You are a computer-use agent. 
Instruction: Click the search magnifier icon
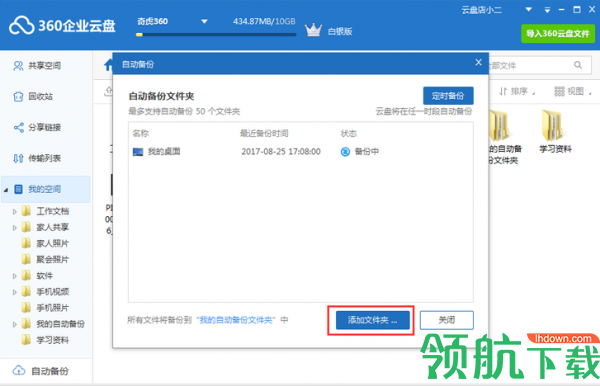(x=578, y=65)
